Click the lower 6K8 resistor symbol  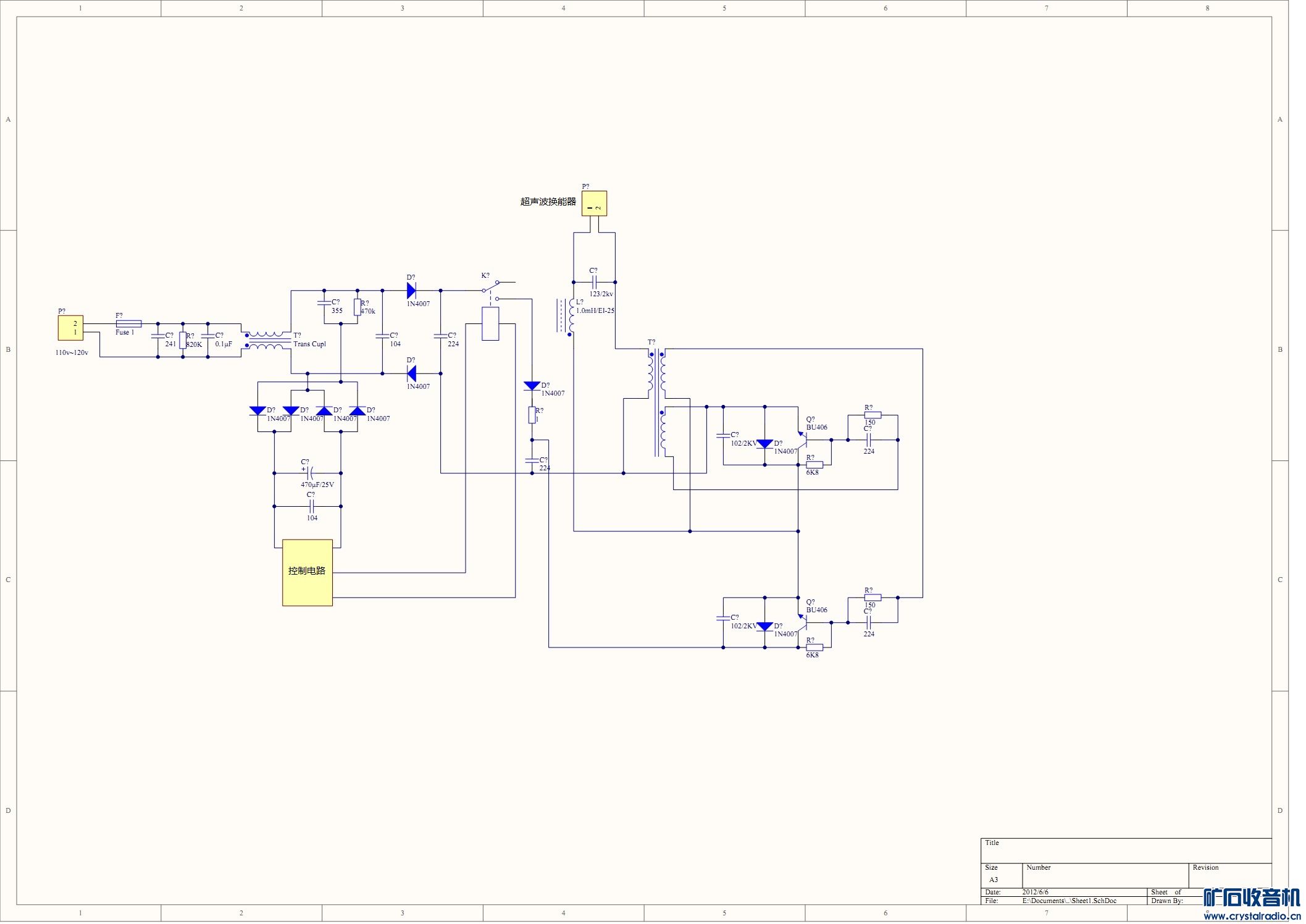coord(814,647)
